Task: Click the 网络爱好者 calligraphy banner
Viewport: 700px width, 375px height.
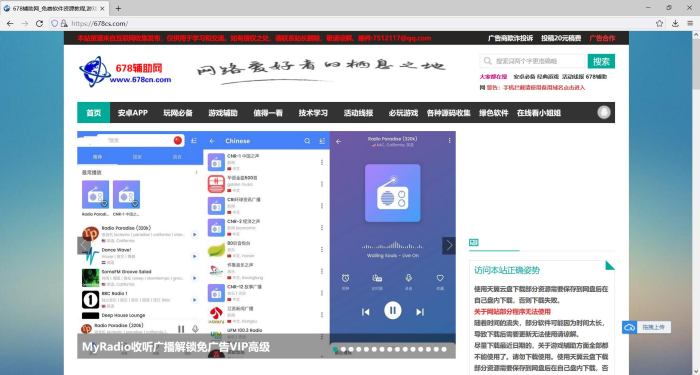Action: coord(321,71)
